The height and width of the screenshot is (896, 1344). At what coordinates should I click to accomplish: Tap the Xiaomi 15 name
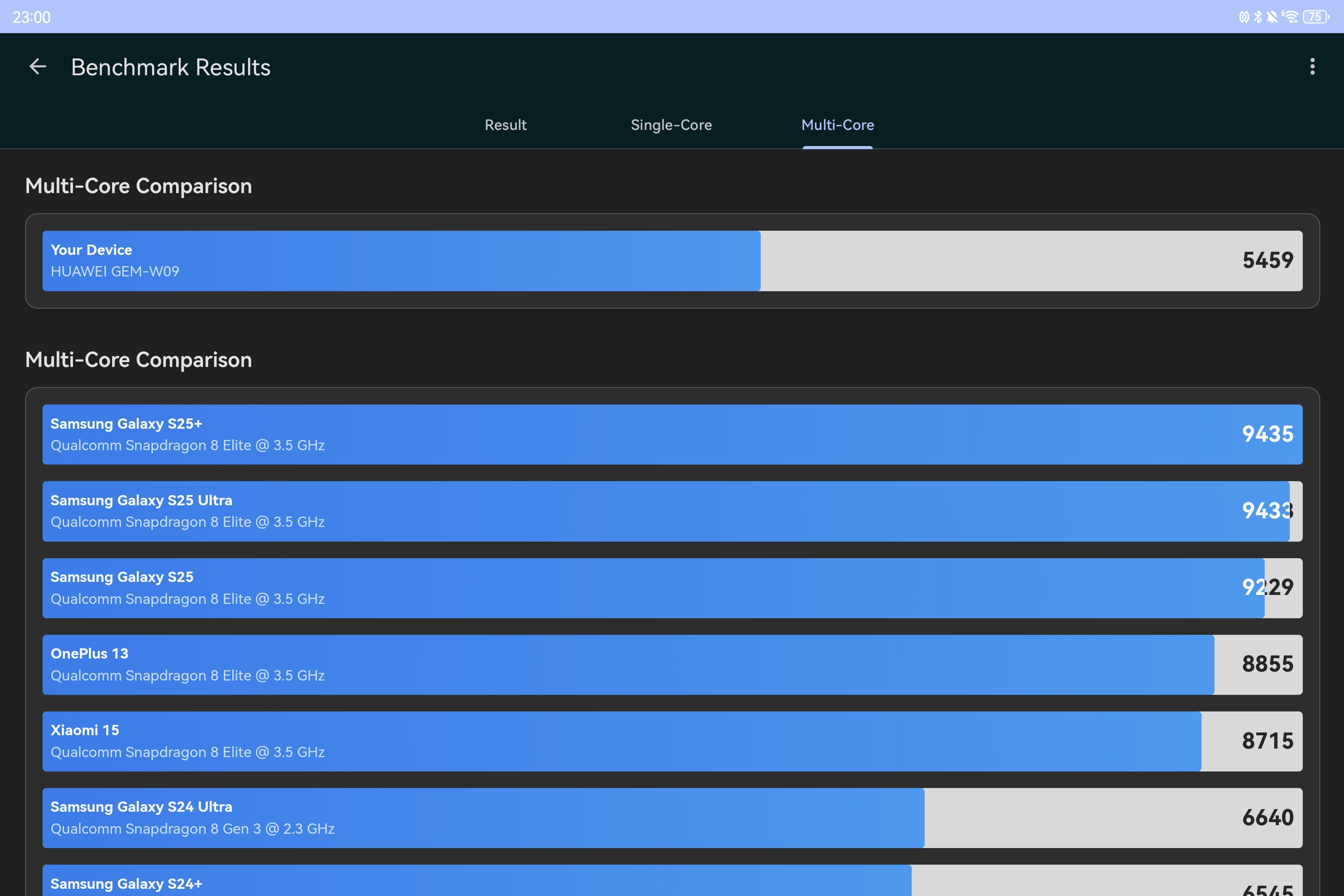(x=85, y=730)
